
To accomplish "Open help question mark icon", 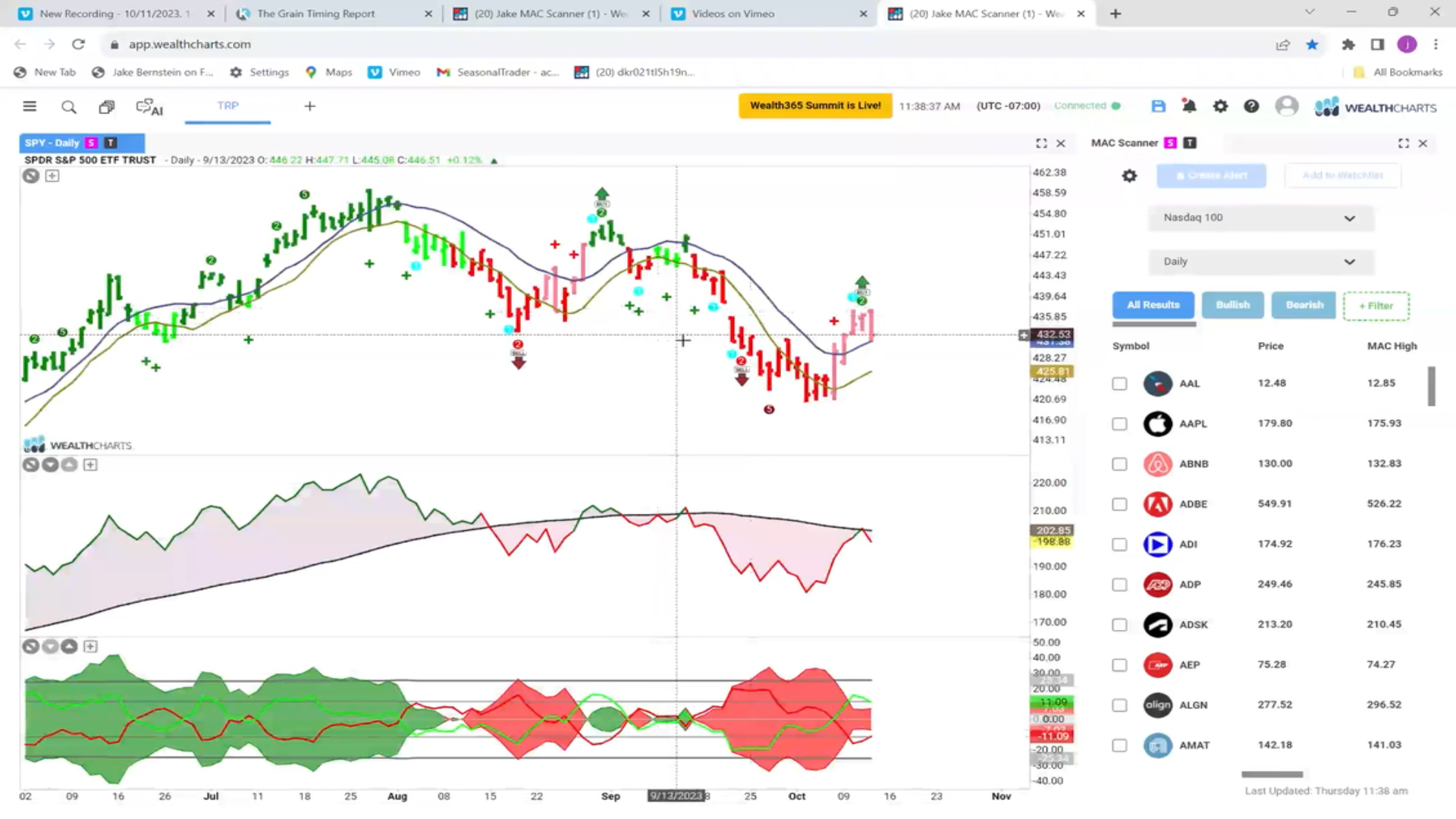I will [1251, 106].
